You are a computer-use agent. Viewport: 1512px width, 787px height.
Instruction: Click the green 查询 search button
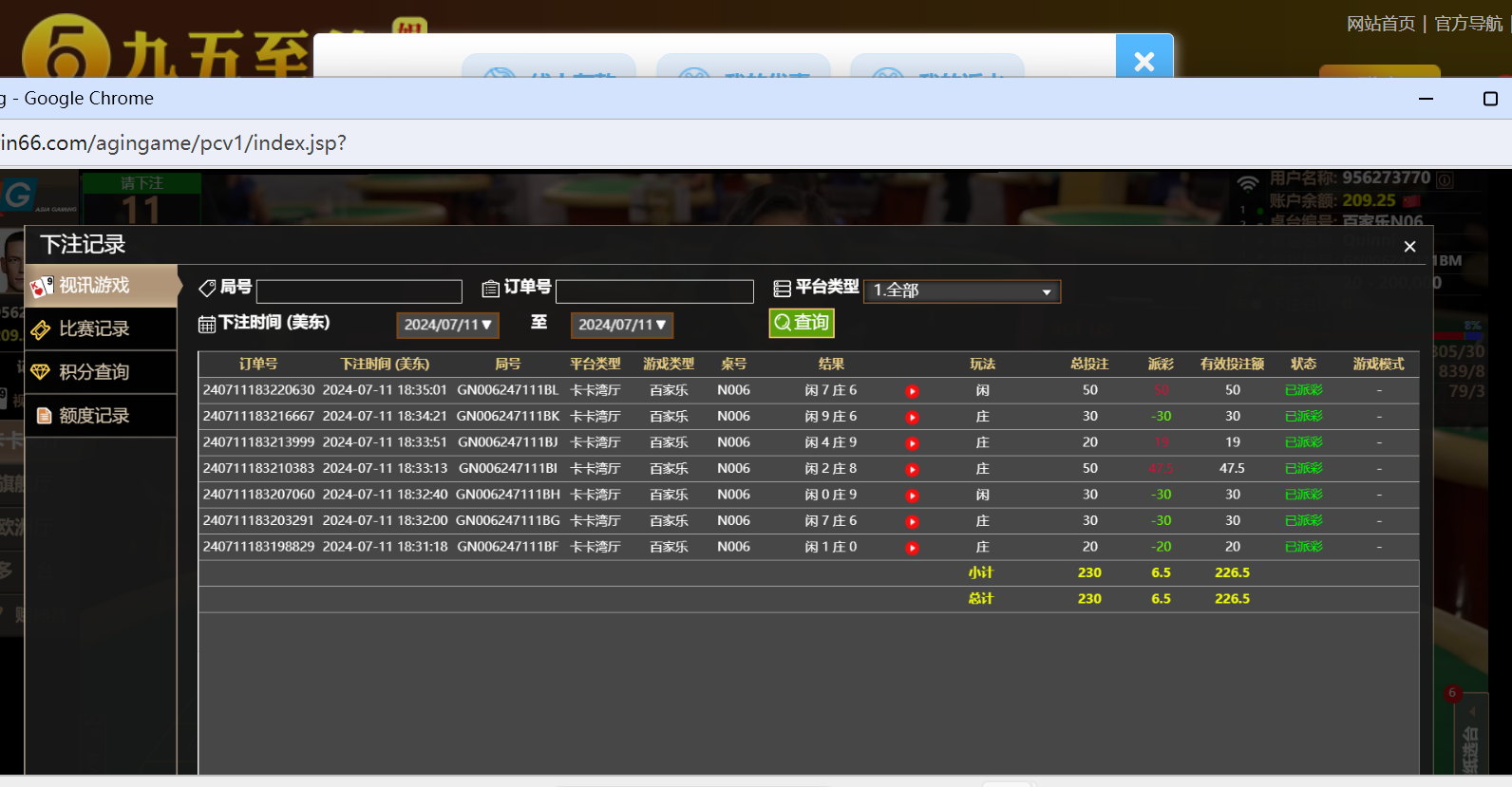[802, 323]
